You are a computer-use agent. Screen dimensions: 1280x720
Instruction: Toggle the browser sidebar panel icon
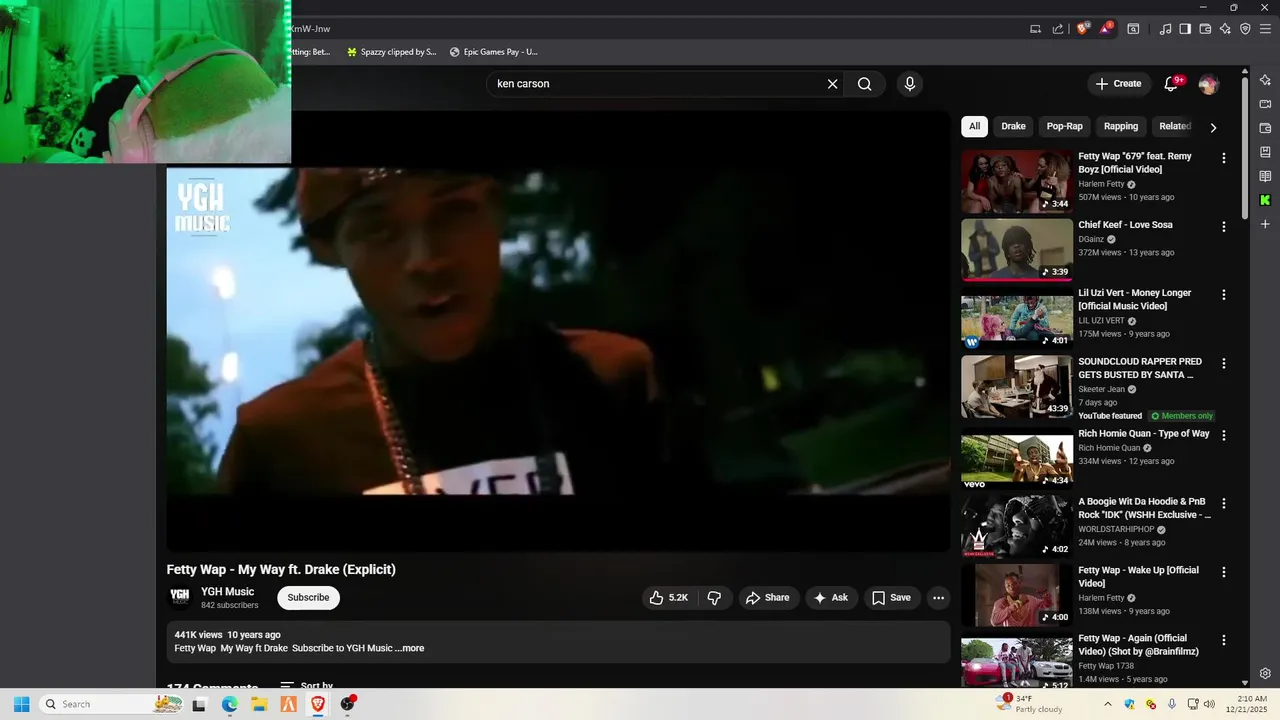point(1185,29)
